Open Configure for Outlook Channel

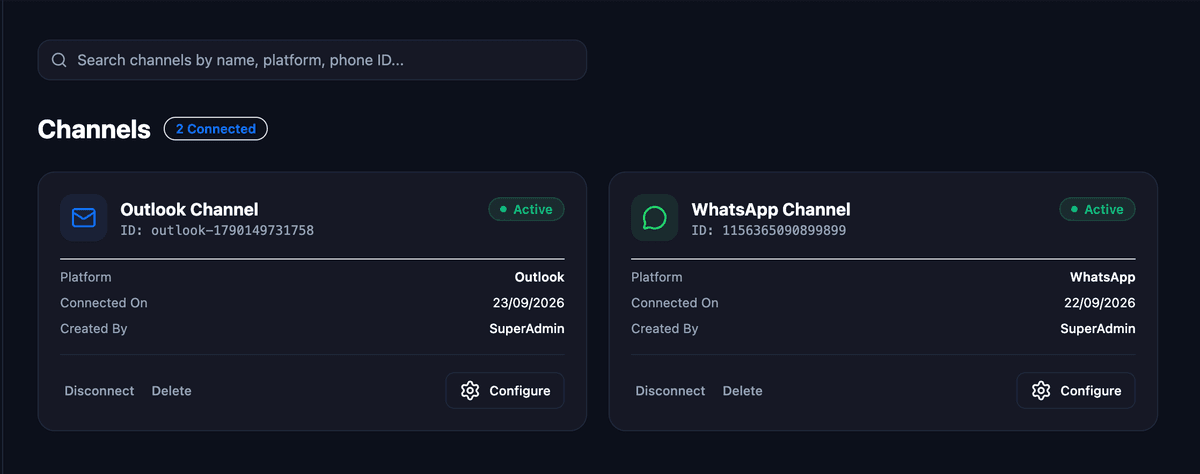point(505,391)
